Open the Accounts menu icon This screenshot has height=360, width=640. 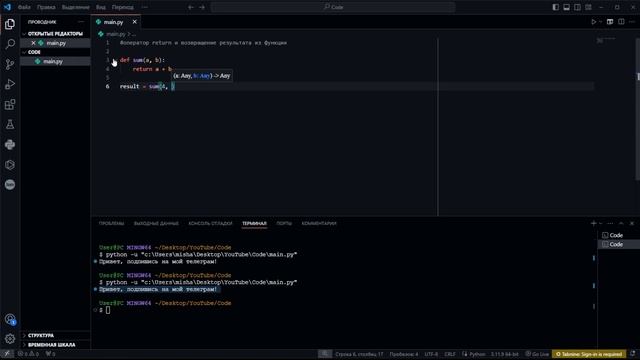click(x=10, y=319)
